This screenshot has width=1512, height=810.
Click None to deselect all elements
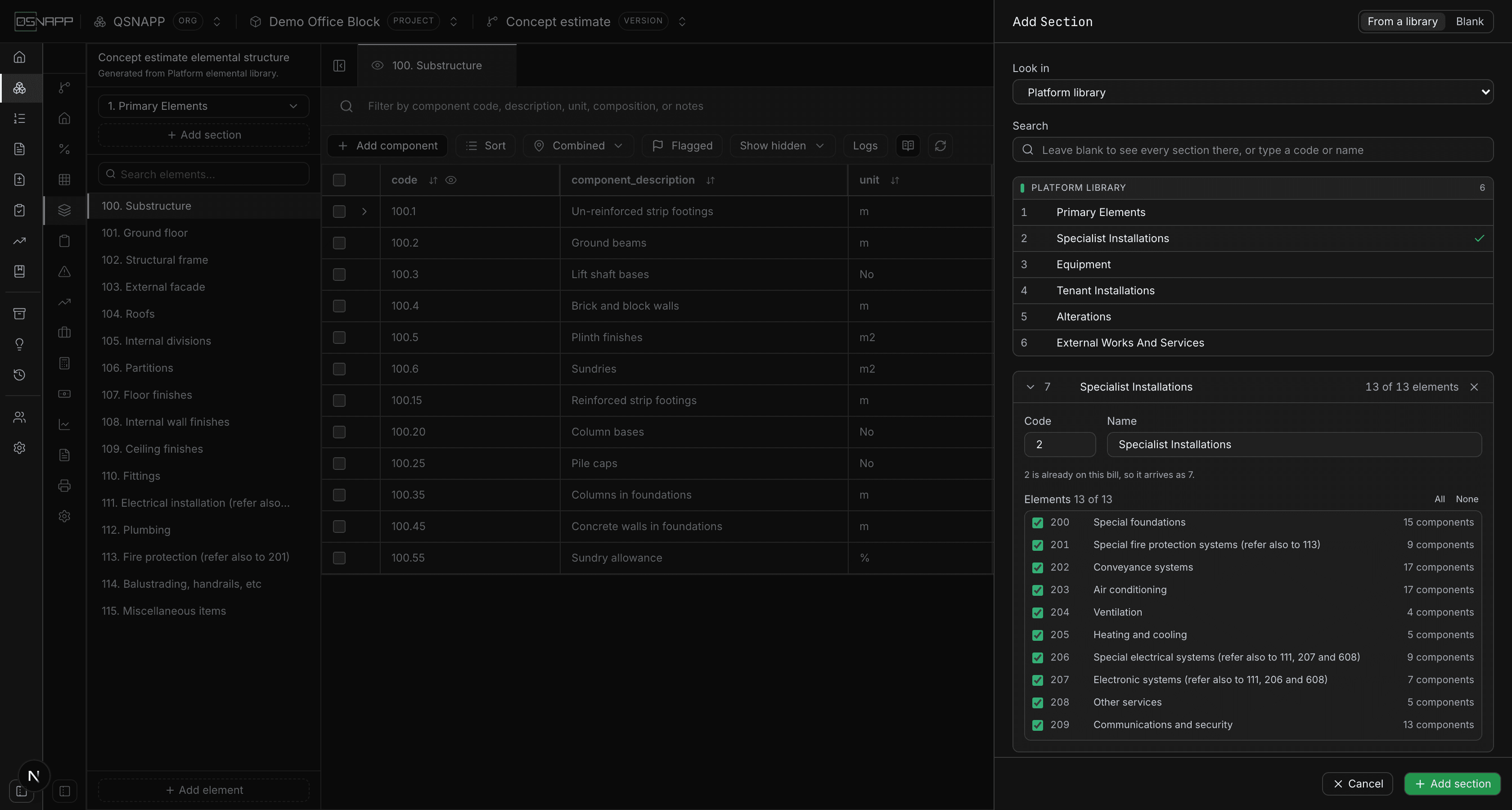point(1467,499)
